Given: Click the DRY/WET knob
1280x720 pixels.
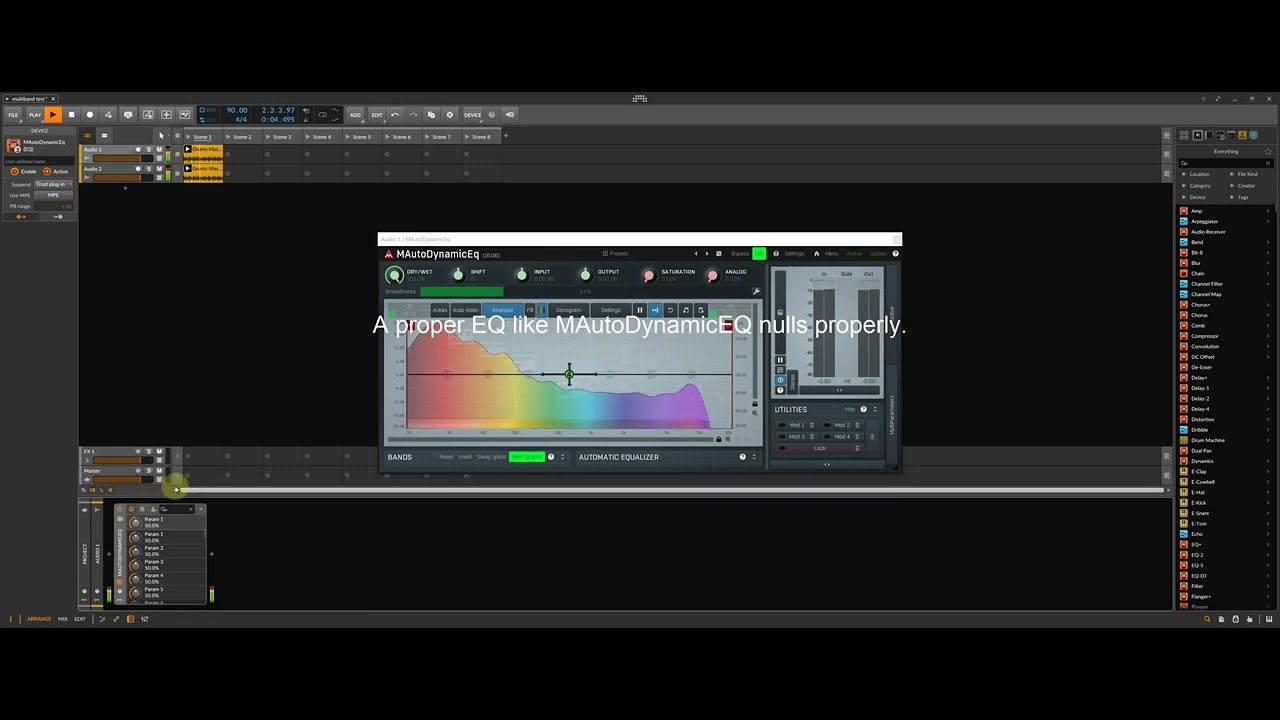Looking at the screenshot, I should (x=394, y=275).
